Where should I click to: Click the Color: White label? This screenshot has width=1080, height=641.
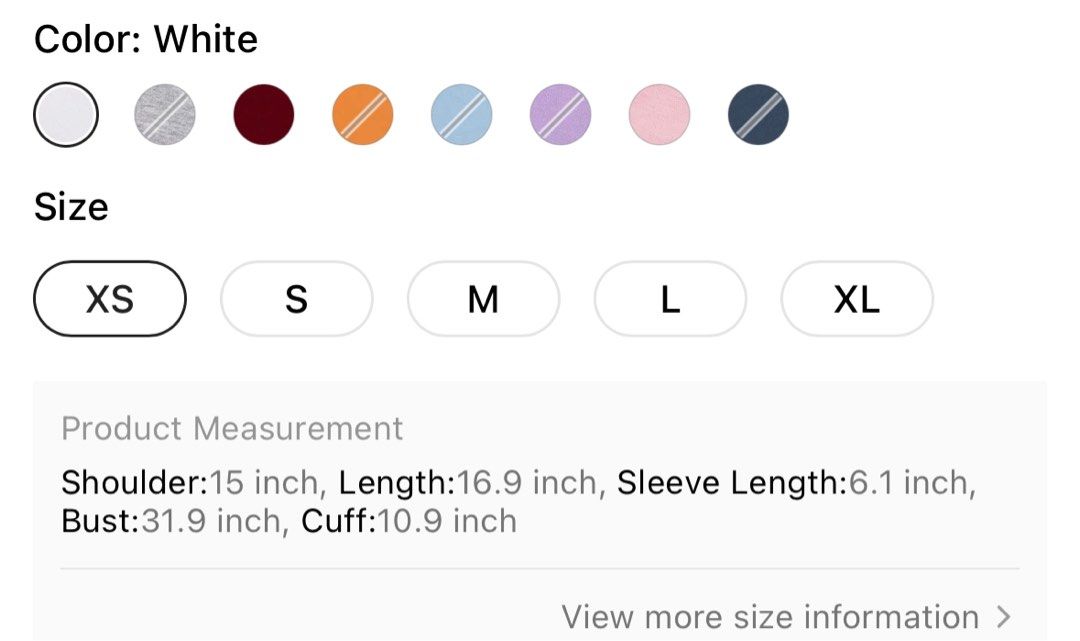coord(146,40)
